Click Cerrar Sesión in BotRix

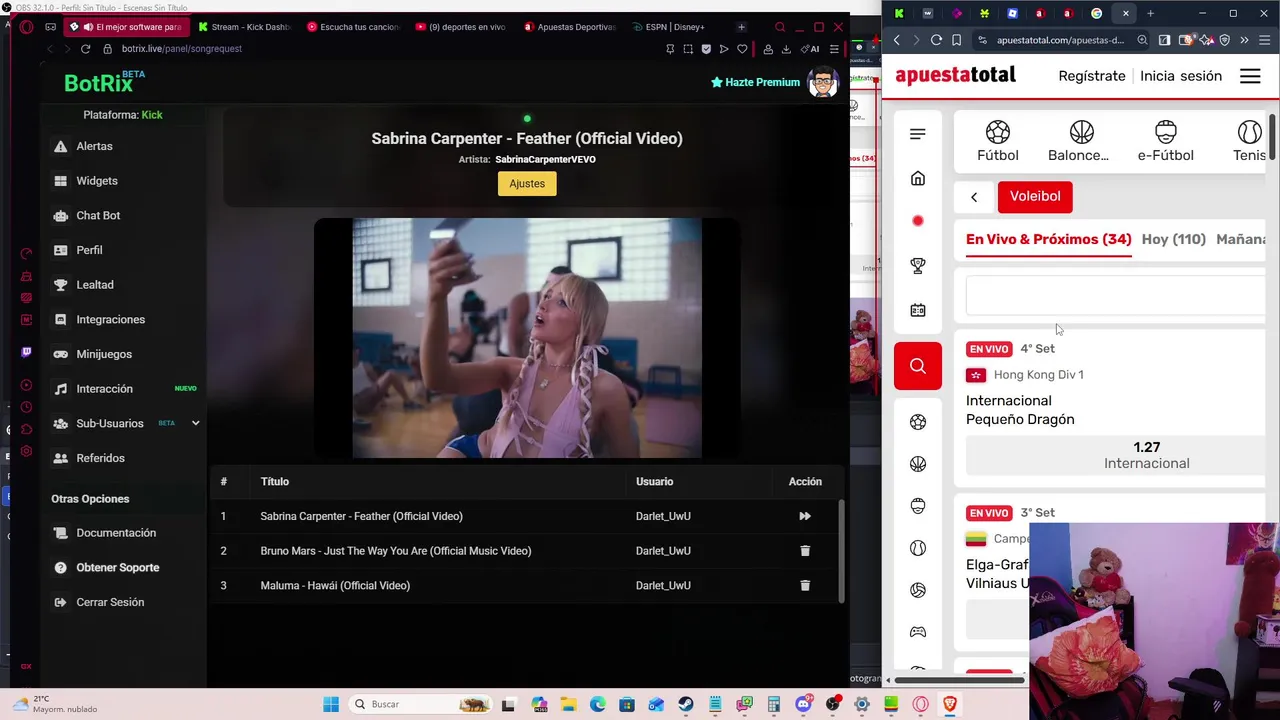pyautogui.click(x=110, y=602)
